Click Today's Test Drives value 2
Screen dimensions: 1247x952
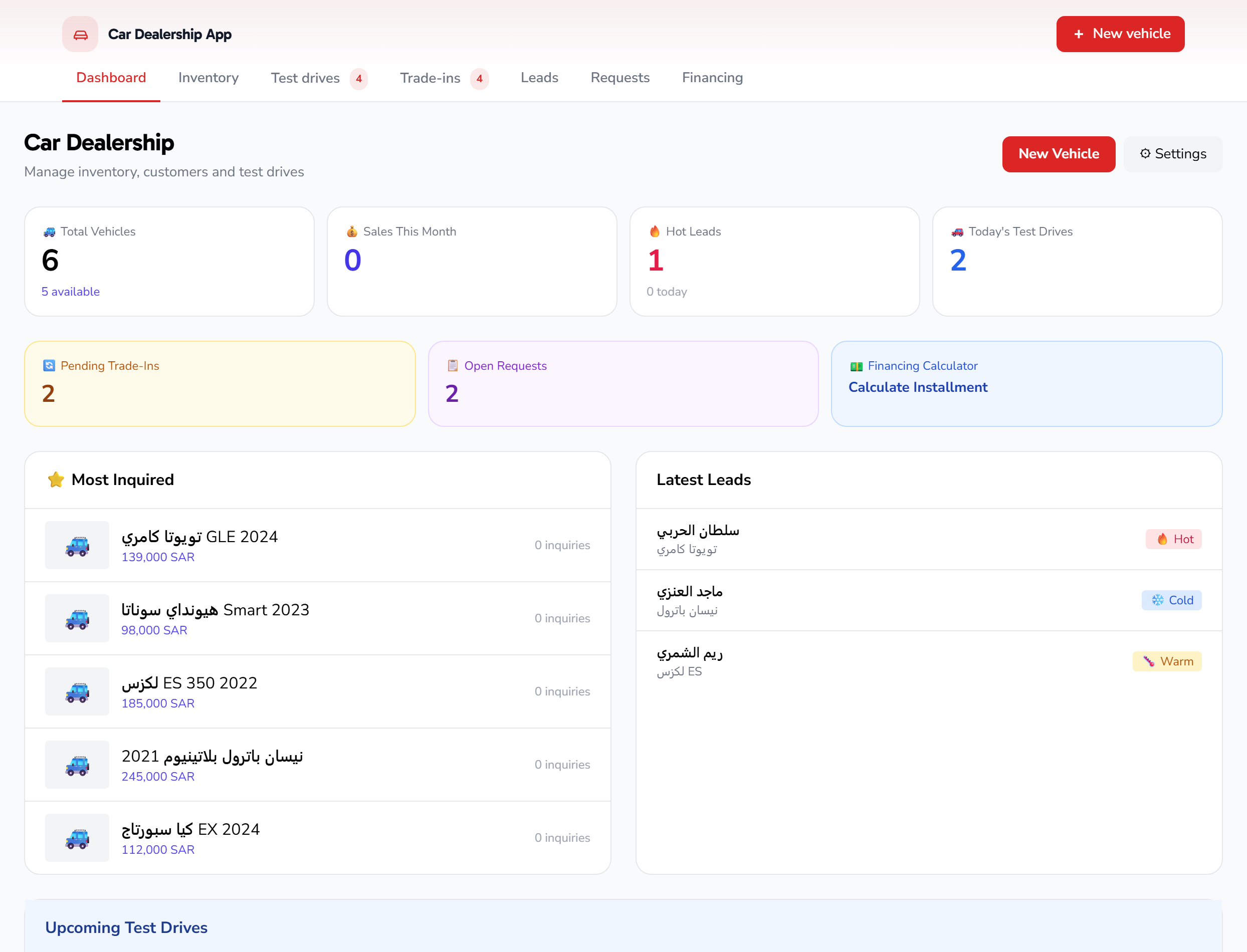pyautogui.click(x=958, y=260)
